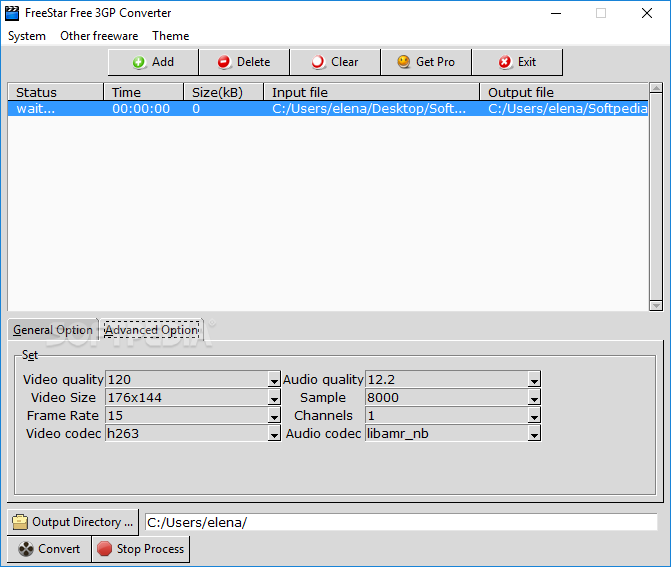Click the output file path C:/Users/elena/Softpedia
Image resolution: width=671 pixels, height=567 pixels.
568,109
